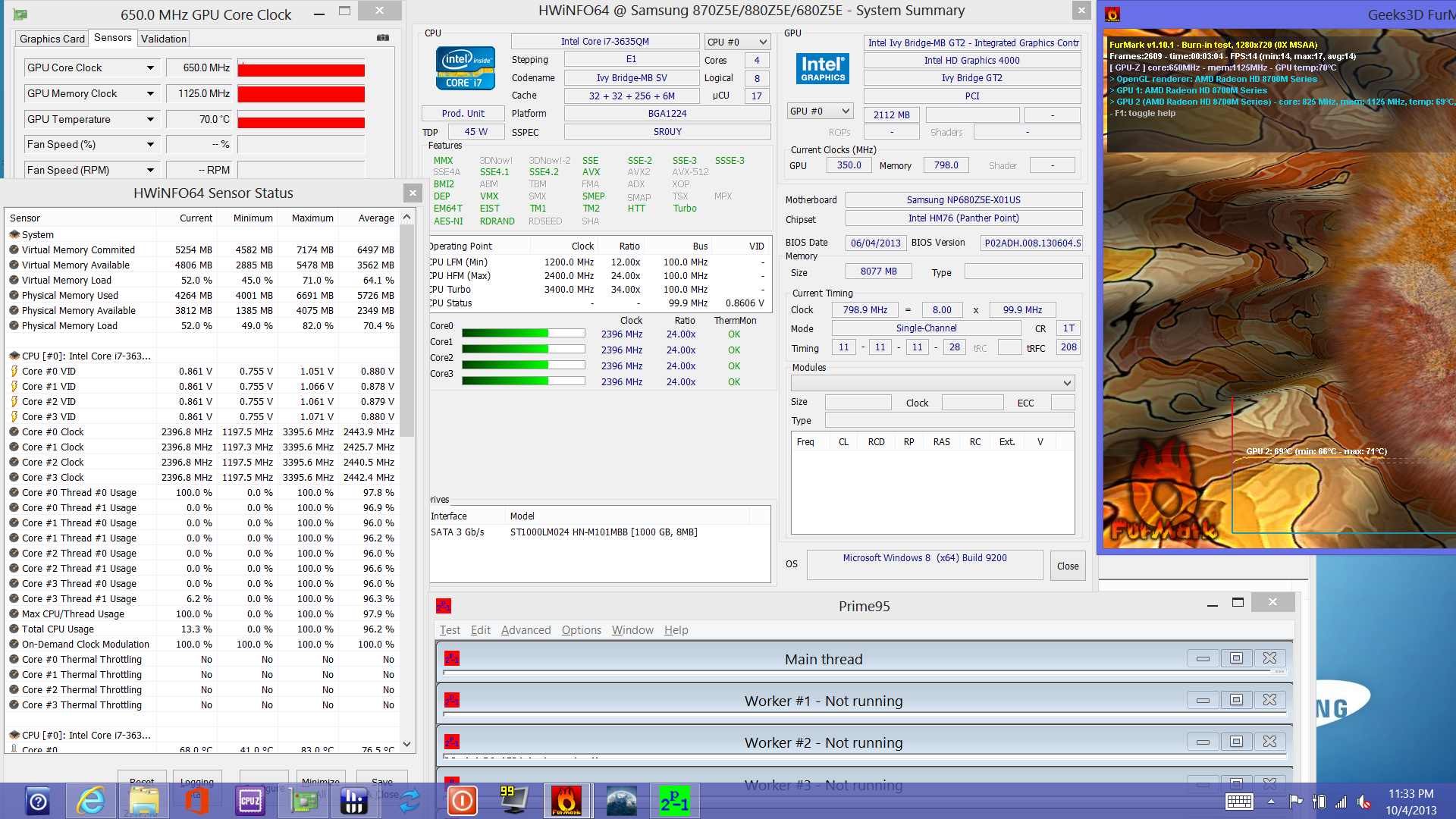This screenshot has height=819, width=1456.
Task: Minimize the Main thread child window
Action: tap(1203, 658)
